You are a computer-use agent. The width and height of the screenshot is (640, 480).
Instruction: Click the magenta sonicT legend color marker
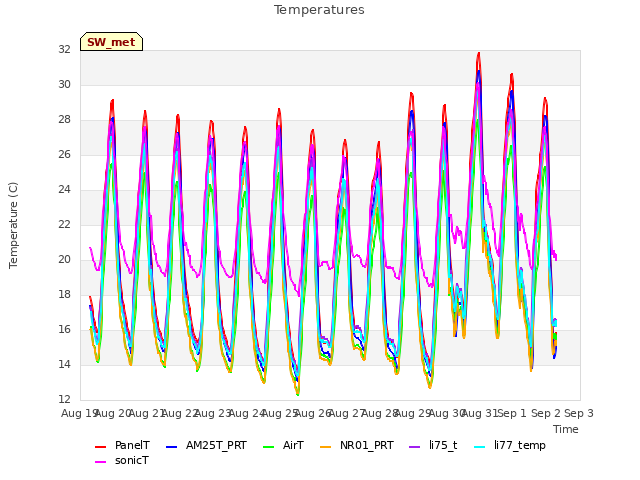click(100, 462)
